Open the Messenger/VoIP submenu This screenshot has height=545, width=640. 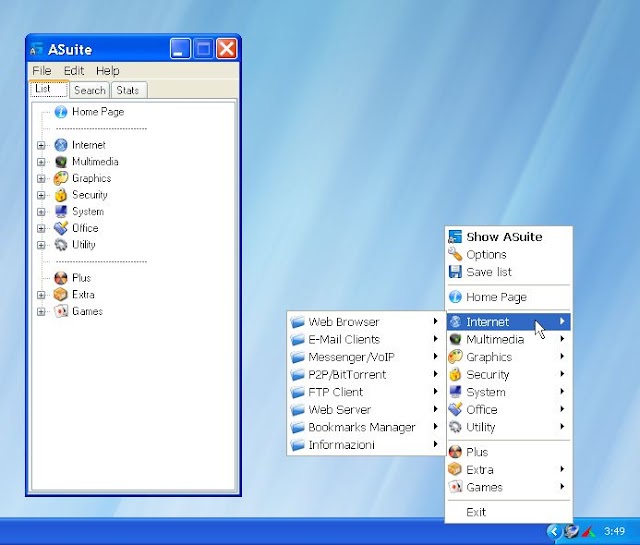(366, 357)
